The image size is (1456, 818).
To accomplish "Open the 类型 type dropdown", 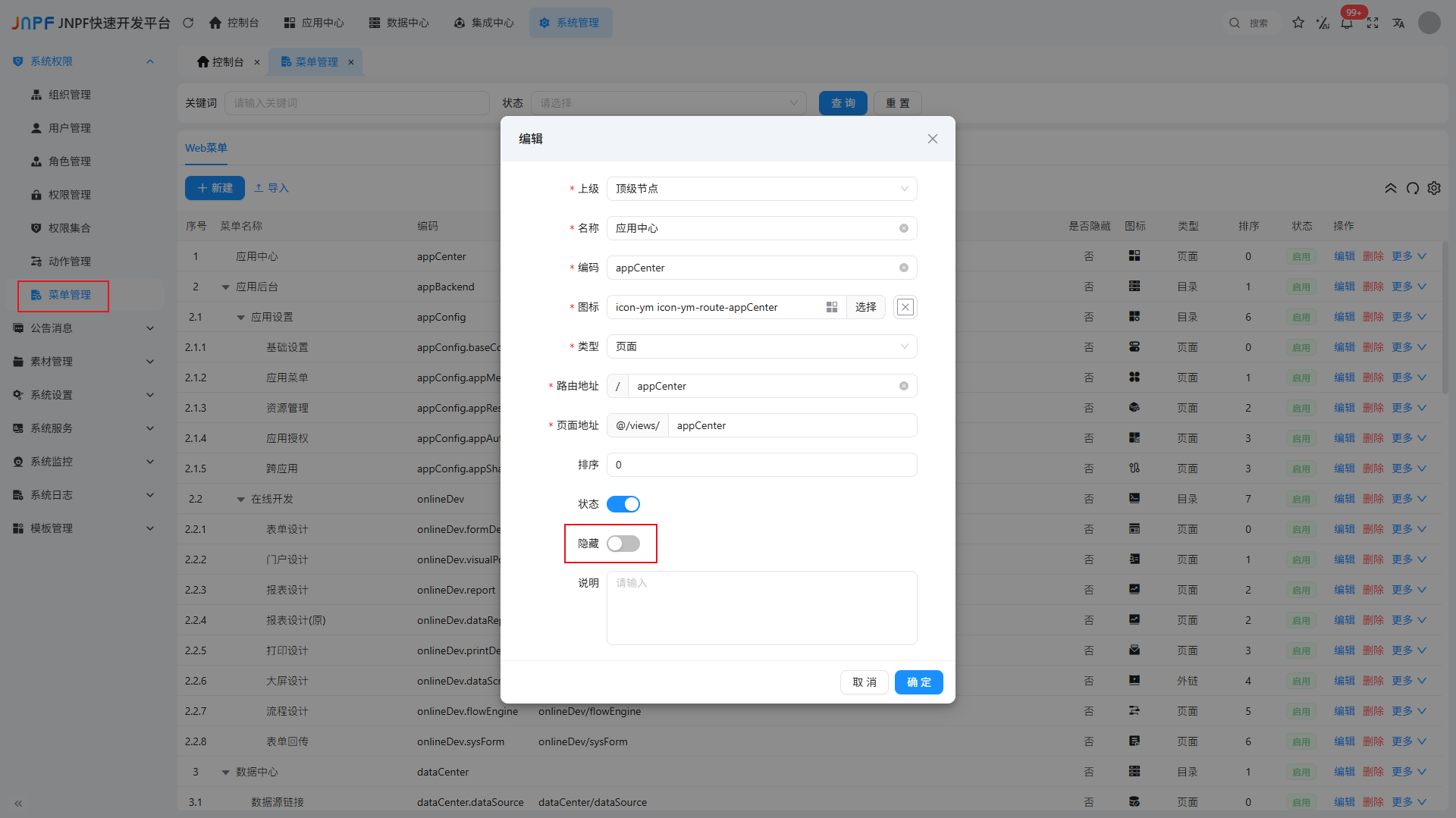I will (761, 346).
